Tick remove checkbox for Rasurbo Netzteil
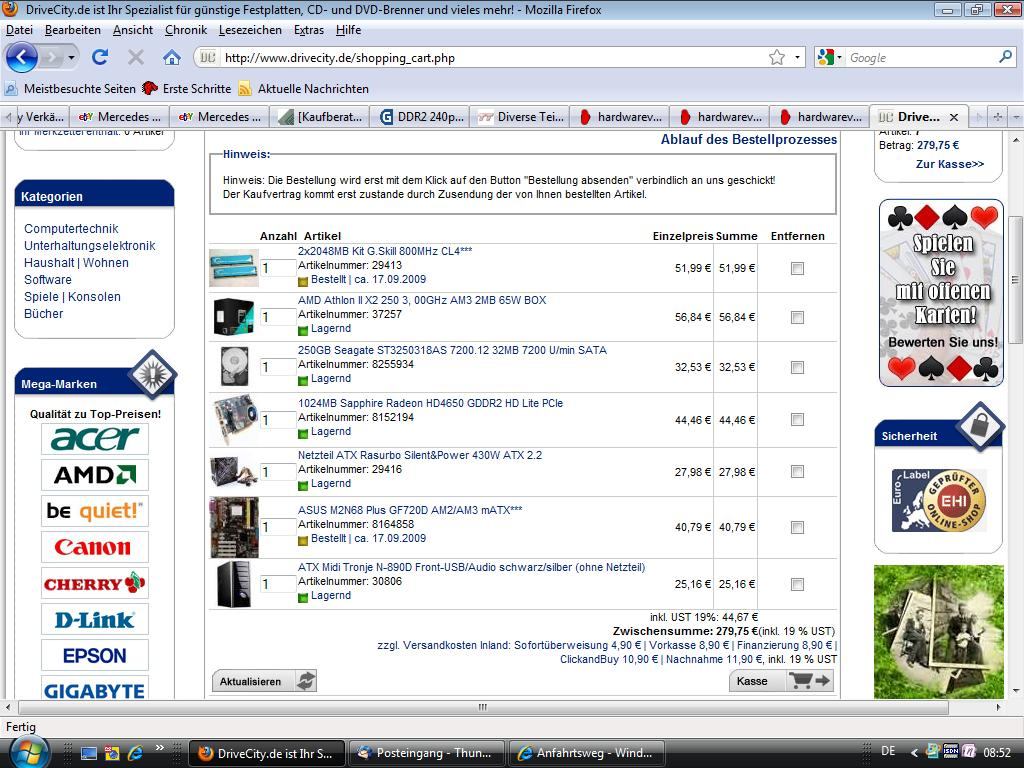Image resolution: width=1024 pixels, height=768 pixels. point(797,472)
